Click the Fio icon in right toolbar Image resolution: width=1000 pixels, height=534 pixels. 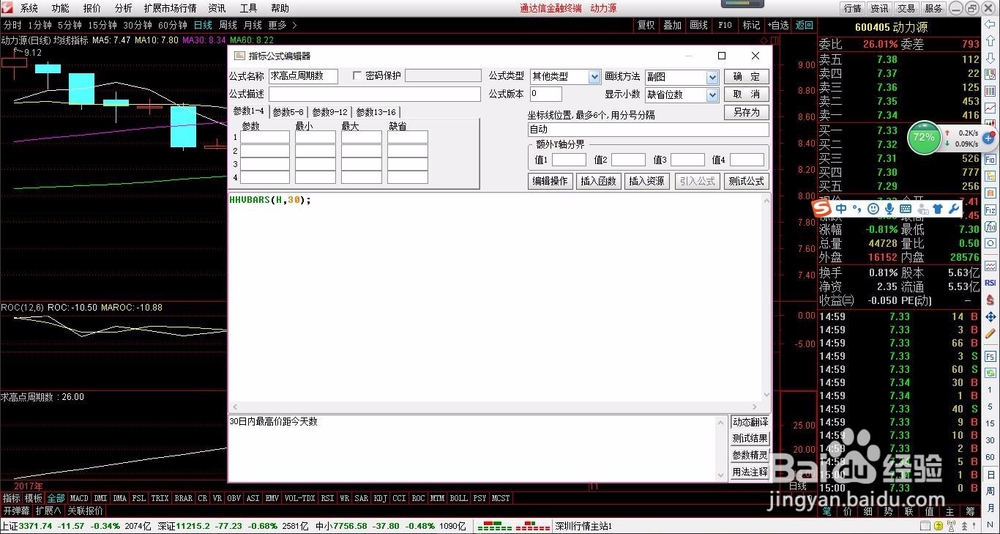click(990, 158)
